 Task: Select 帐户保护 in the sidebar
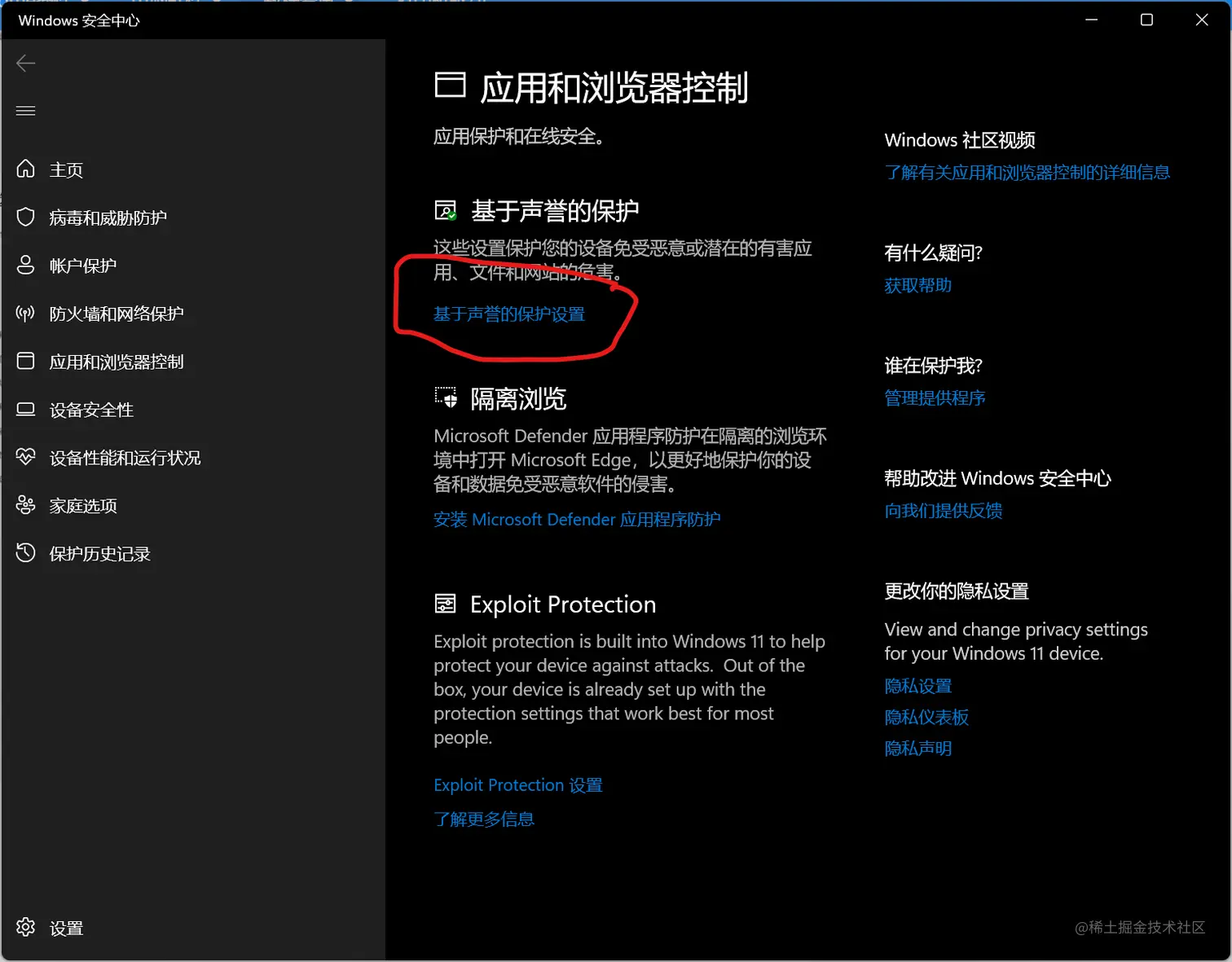tap(83, 266)
